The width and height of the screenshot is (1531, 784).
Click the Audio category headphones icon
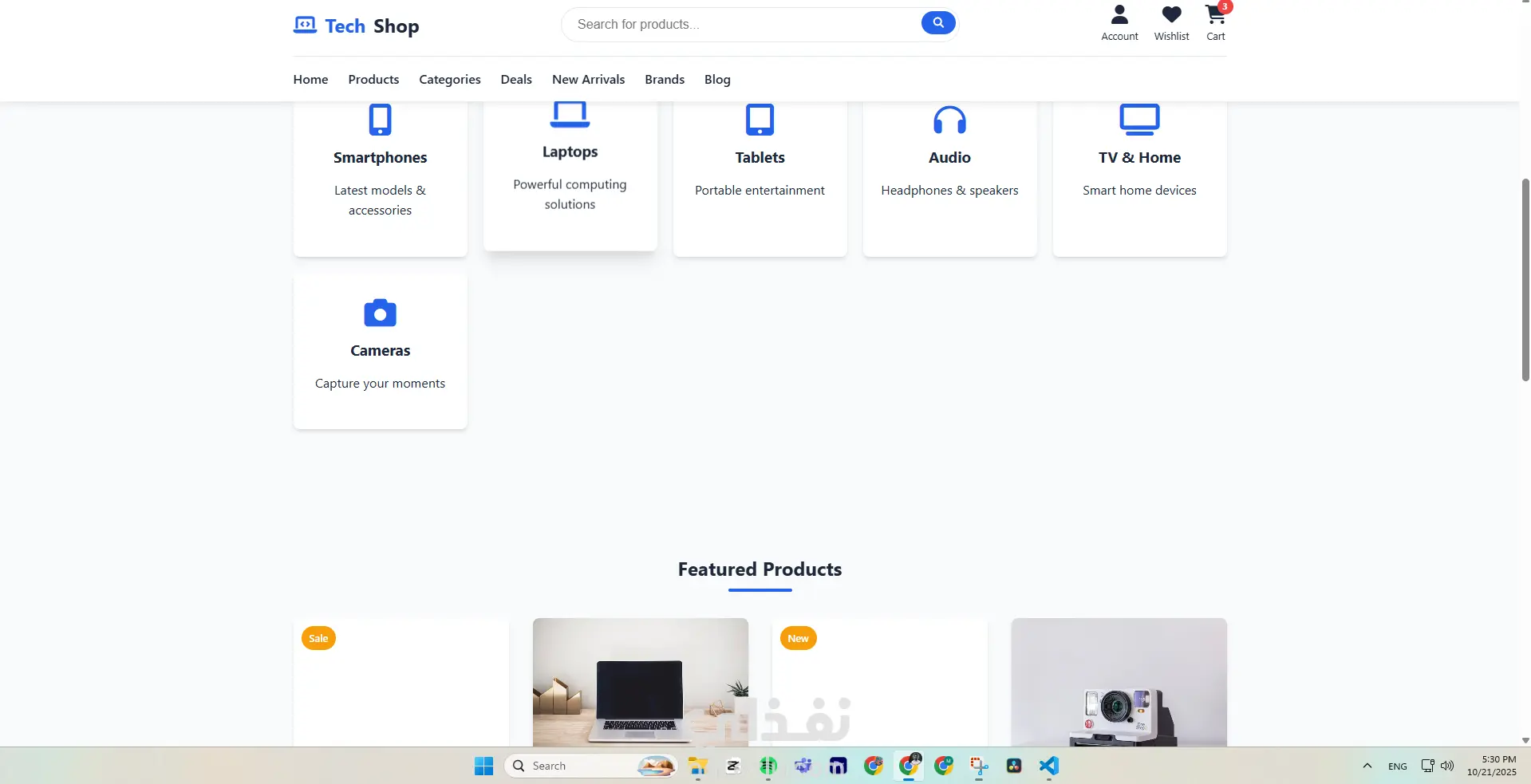click(x=950, y=120)
